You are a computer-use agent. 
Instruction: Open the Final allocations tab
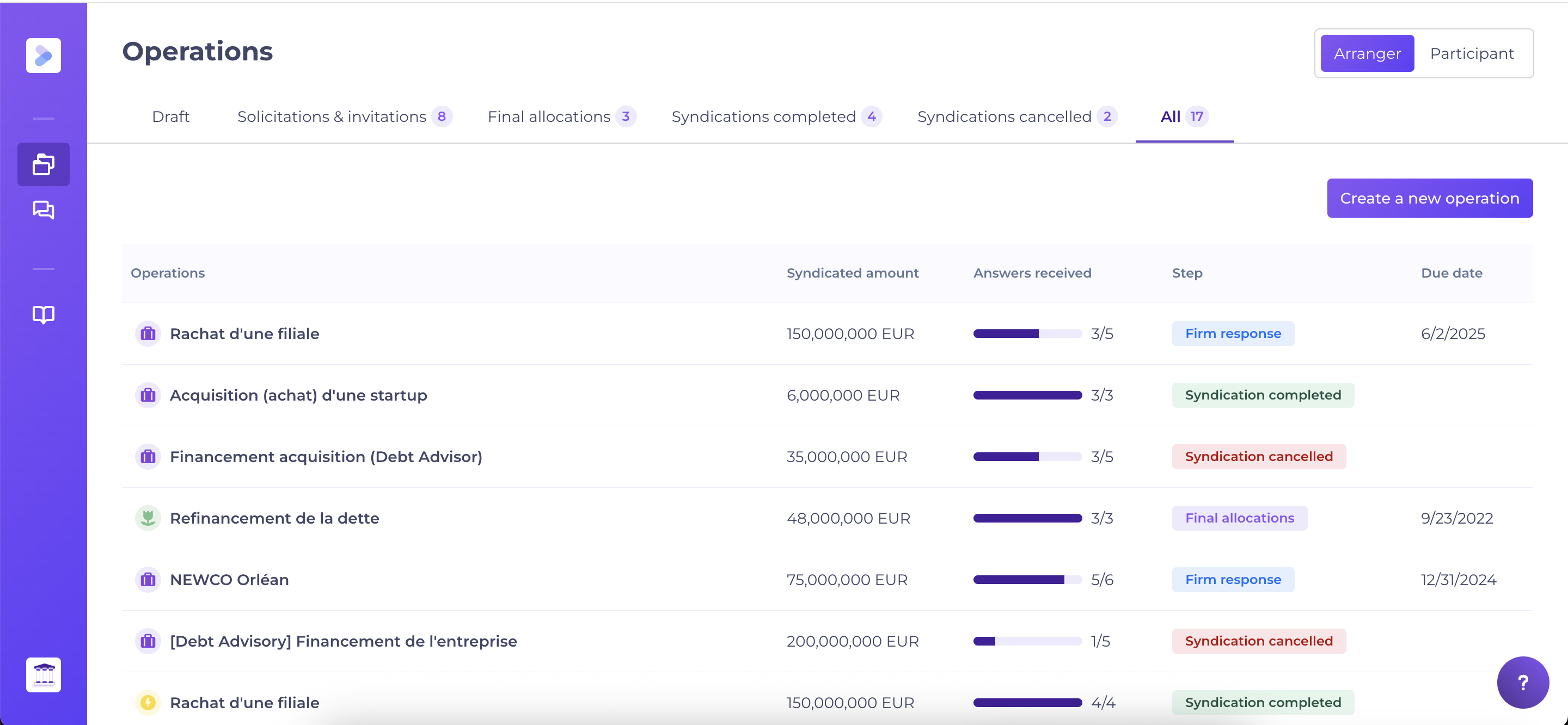point(561,116)
